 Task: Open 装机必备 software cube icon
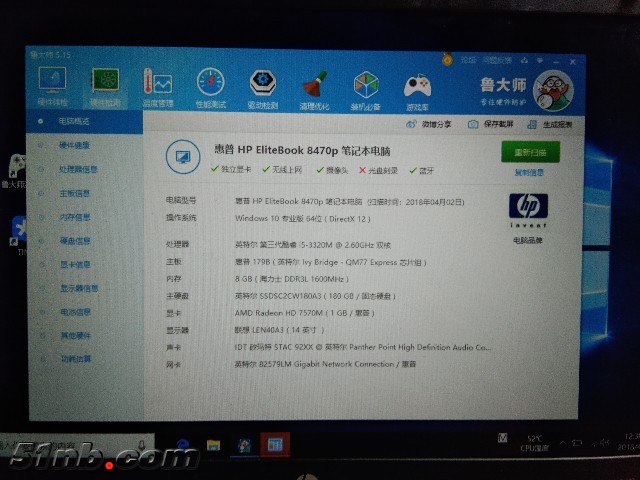point(366,90)
